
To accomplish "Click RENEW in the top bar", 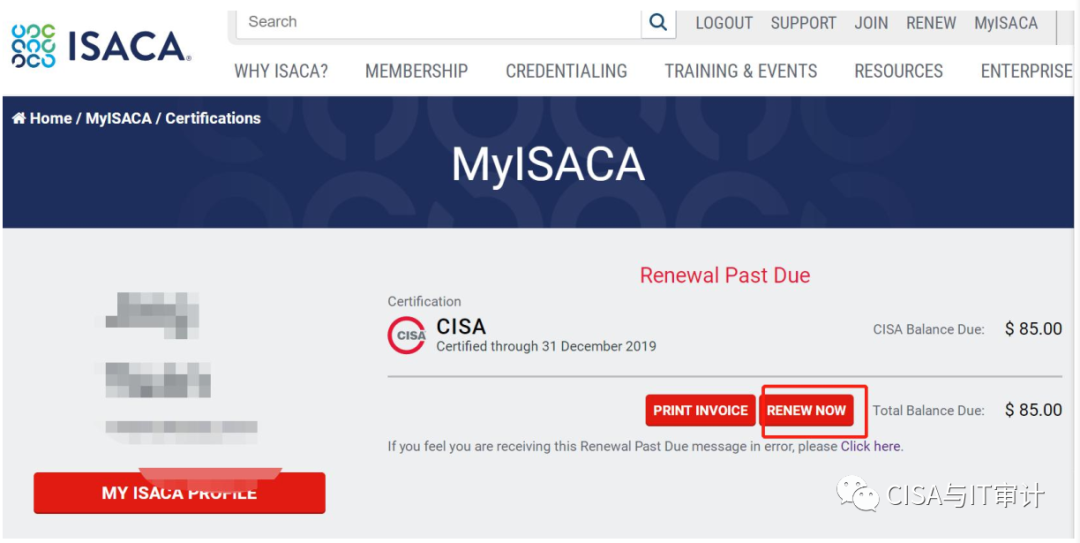I will coord(931,23).
